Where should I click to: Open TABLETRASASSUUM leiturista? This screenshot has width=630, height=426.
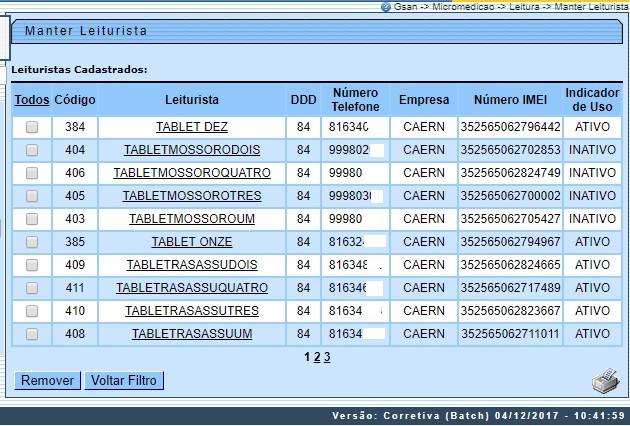click(192, 334)
